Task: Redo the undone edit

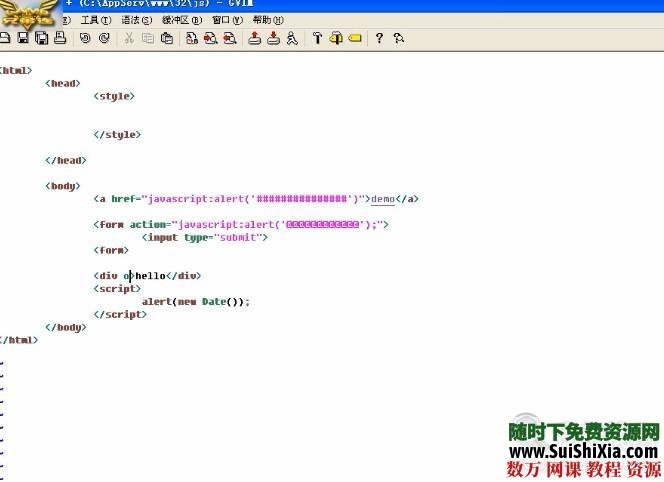Action: coord(104,38)
